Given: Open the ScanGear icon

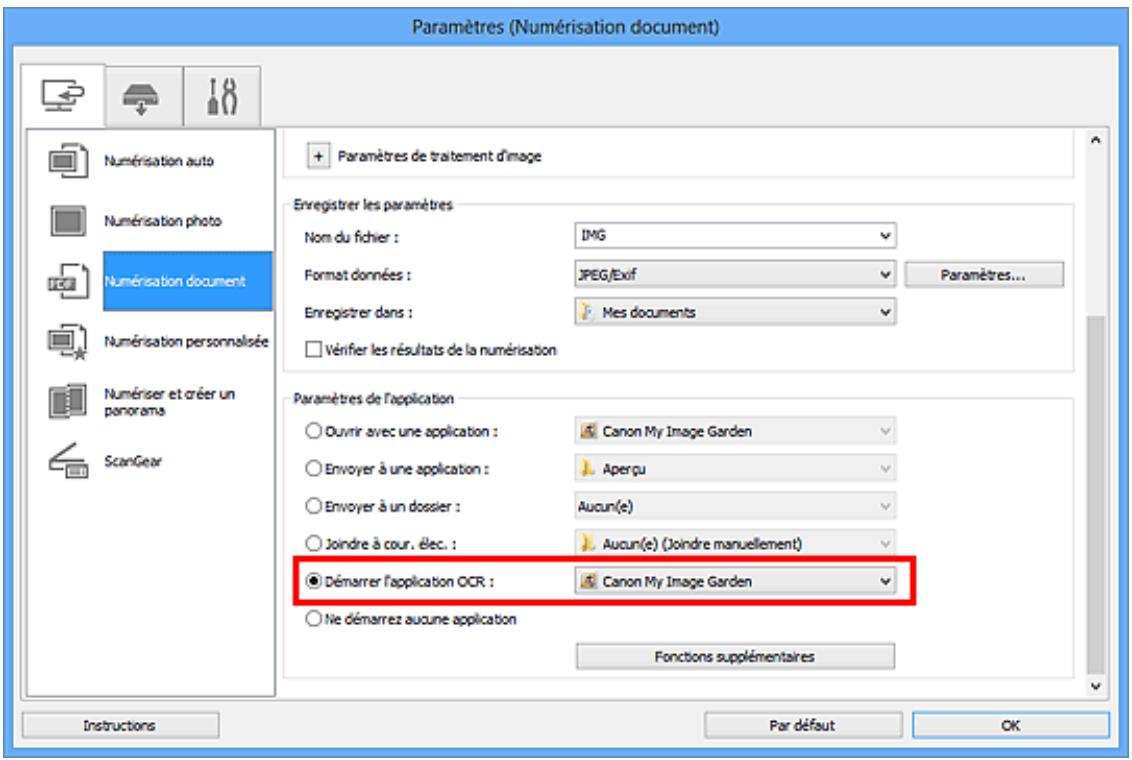Looking at the screenshot, I should (68, 460).
